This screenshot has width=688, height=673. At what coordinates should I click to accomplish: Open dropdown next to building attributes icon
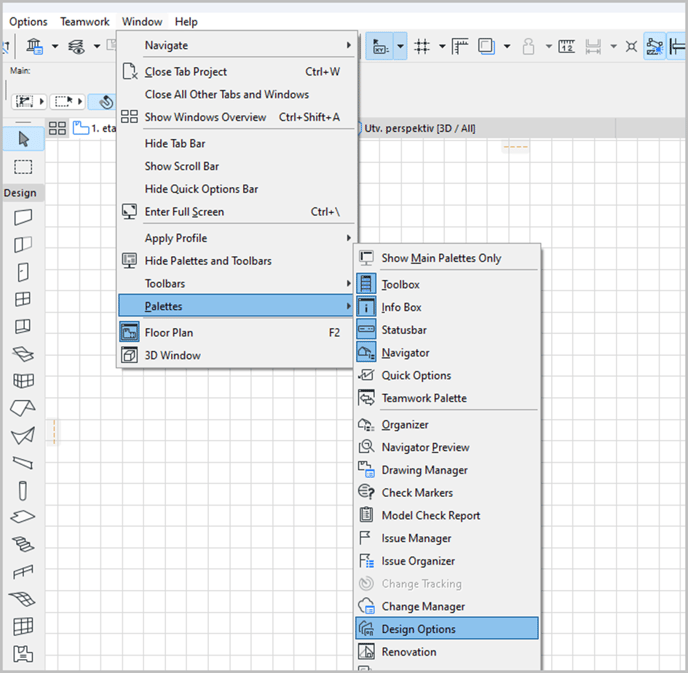click(55, 46)
